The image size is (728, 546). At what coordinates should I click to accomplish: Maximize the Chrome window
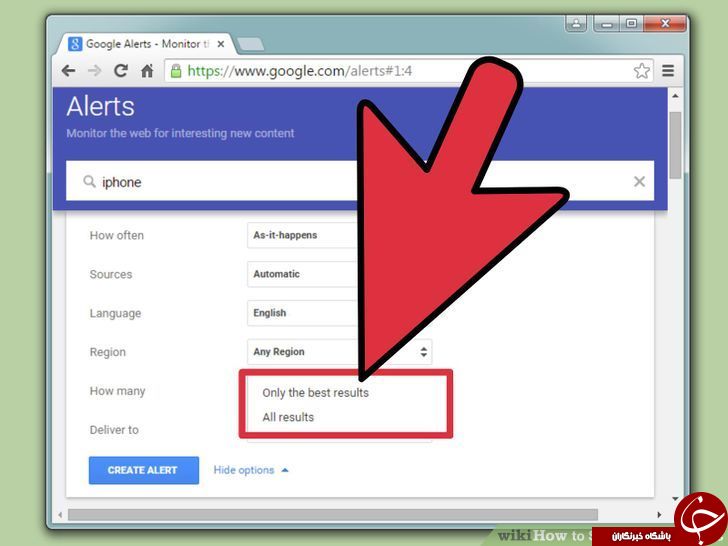point(631,23)
